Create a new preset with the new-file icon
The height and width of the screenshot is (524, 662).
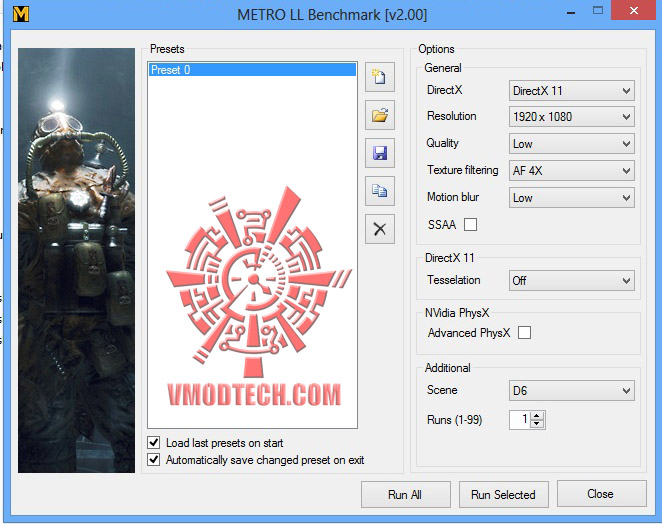380,77
